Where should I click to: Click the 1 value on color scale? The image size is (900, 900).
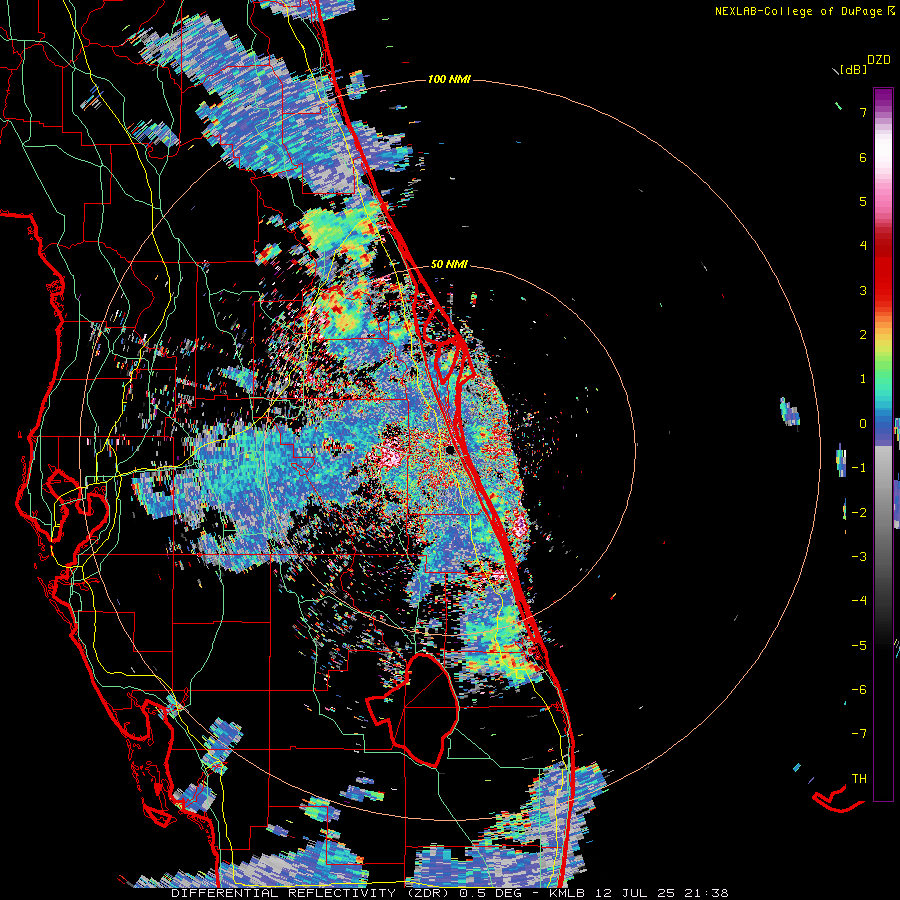click(x=863, y=379)
